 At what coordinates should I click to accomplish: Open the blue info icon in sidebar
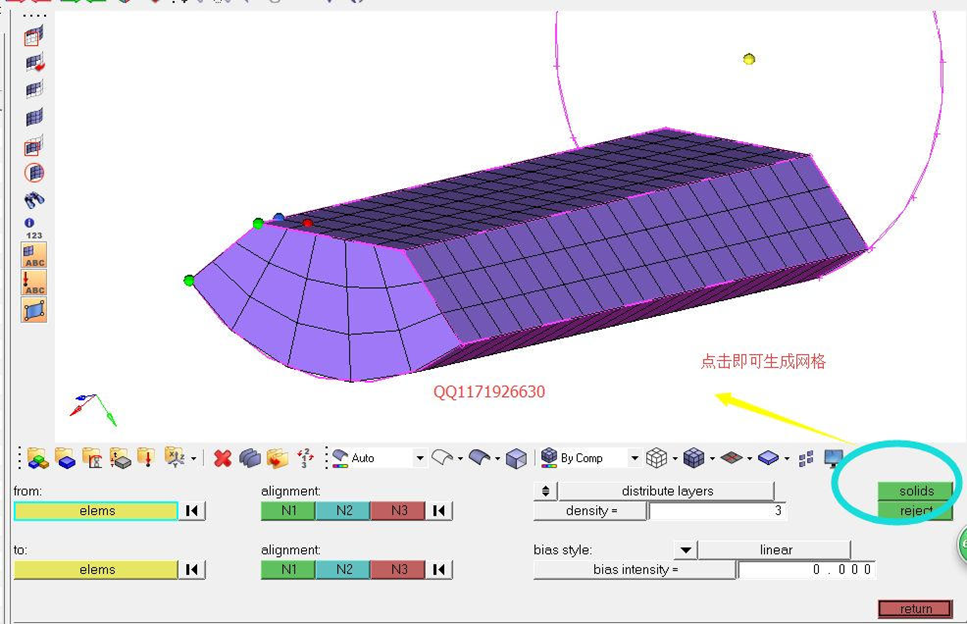coord(29,223)
